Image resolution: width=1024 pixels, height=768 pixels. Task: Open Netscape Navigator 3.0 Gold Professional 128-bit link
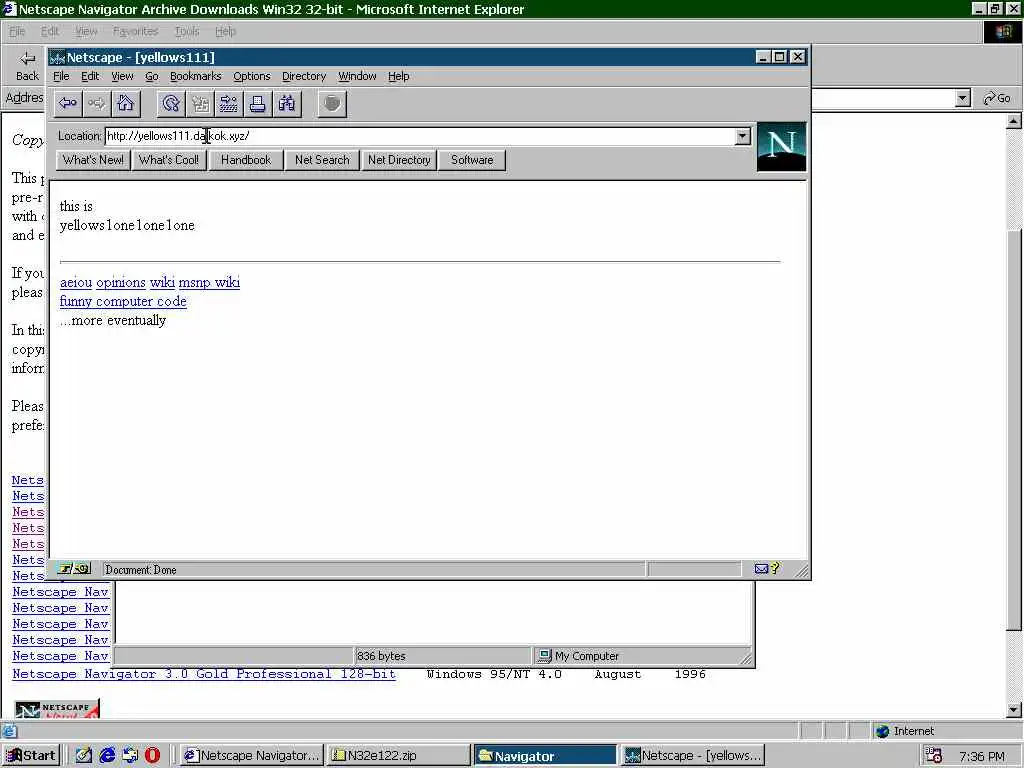(x=204, y=674)
